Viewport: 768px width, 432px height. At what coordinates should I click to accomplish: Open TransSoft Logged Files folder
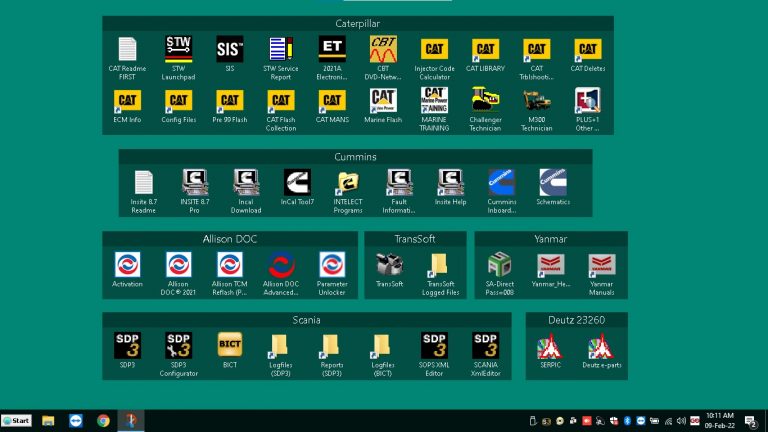coord(440,265)
